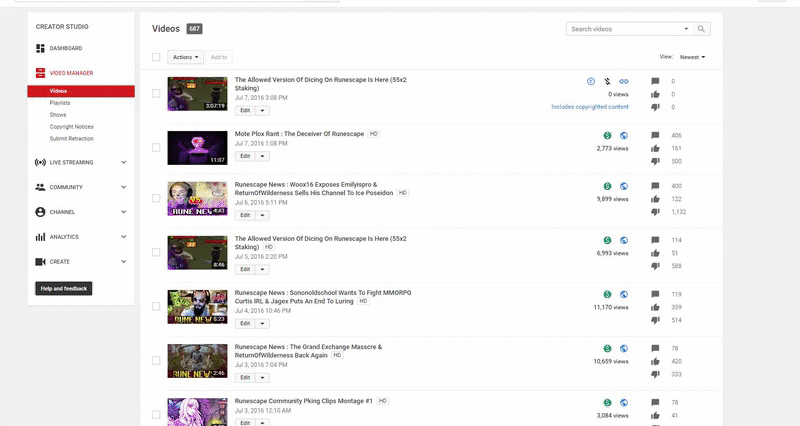800x426 pixels.
Task: Click comments icon for Sononoldschool video
Action: pyautogui.click(x=656, y=294)
